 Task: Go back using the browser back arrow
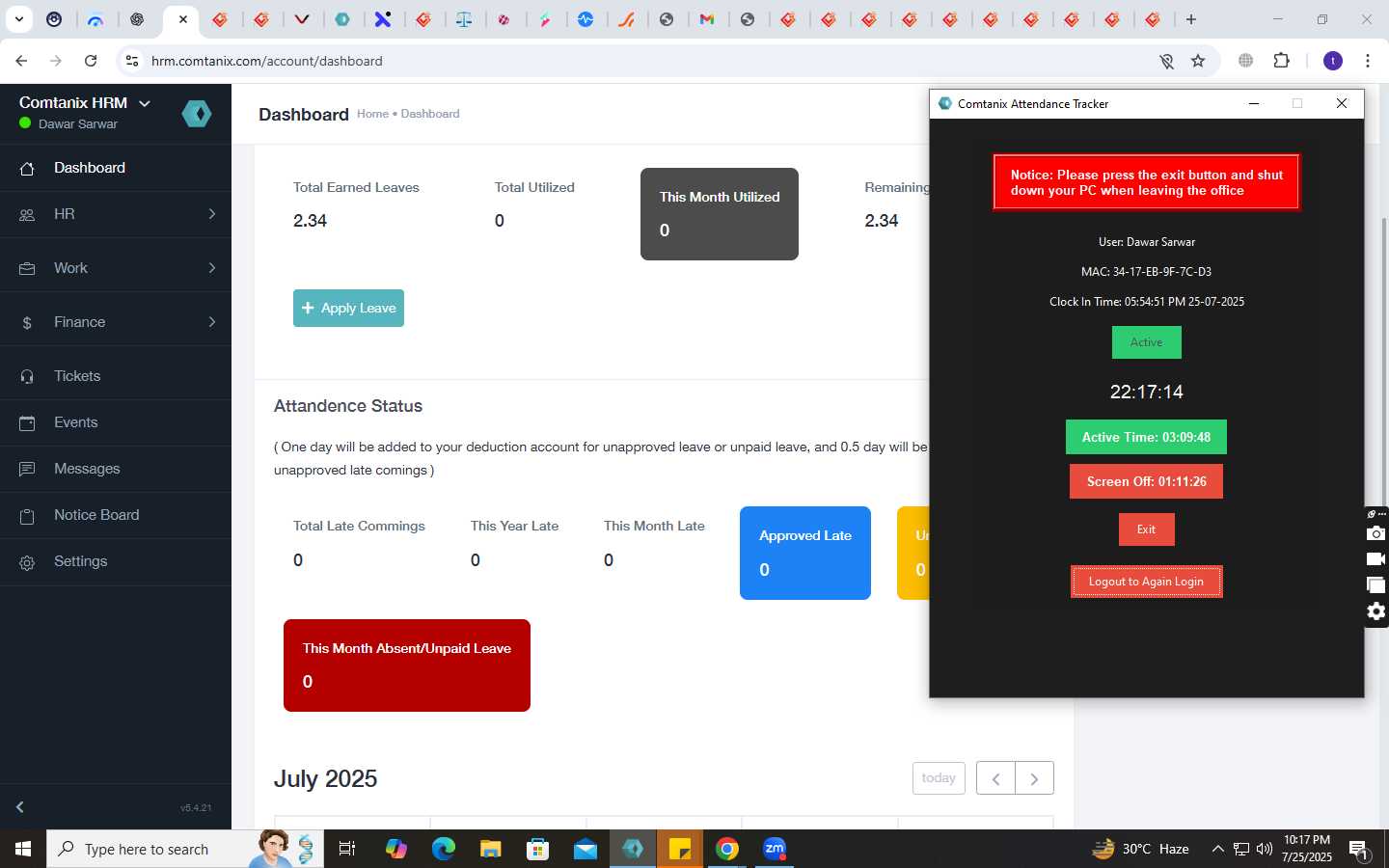click(21, 61)
